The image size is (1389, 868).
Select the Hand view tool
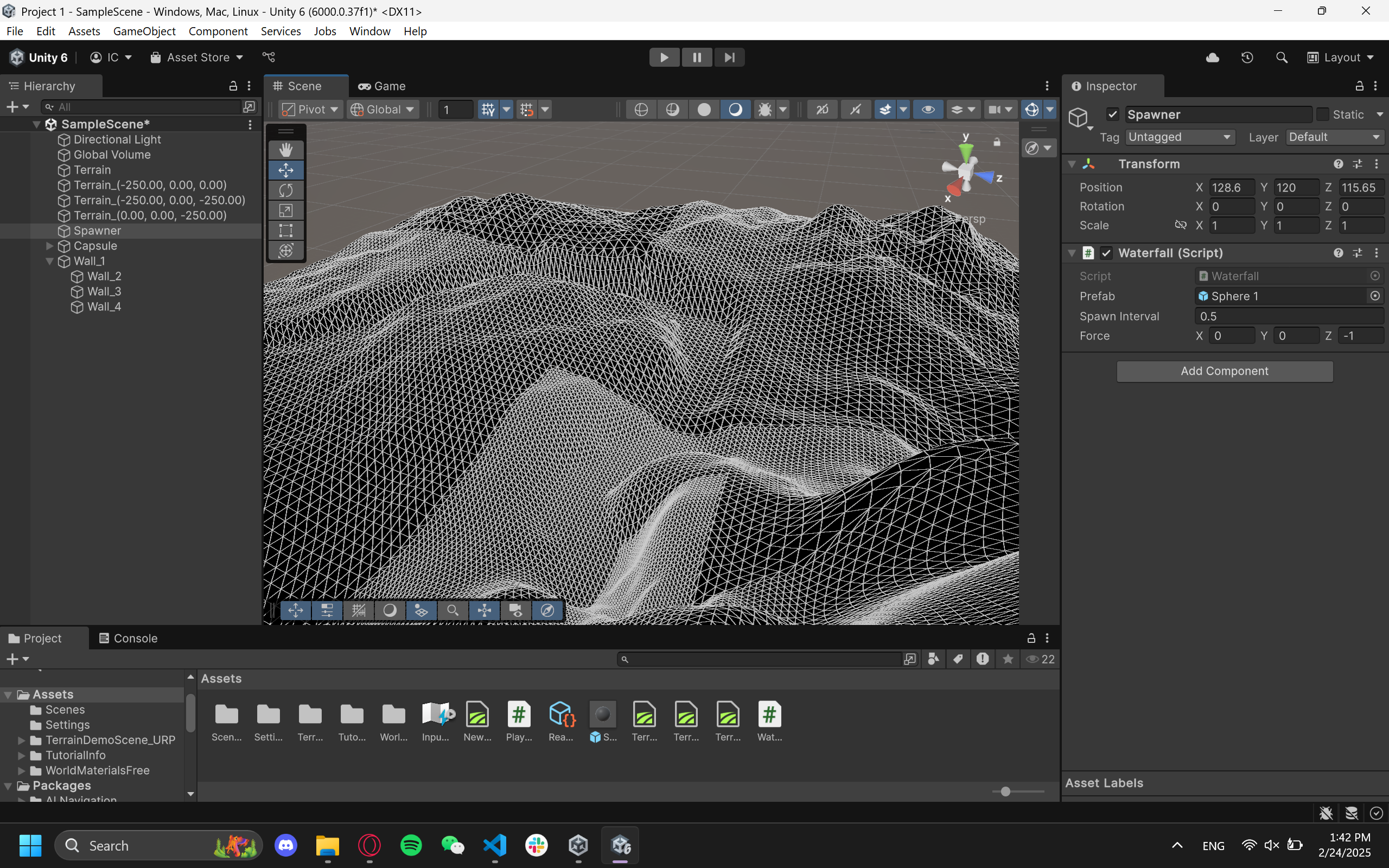[286, 150]
